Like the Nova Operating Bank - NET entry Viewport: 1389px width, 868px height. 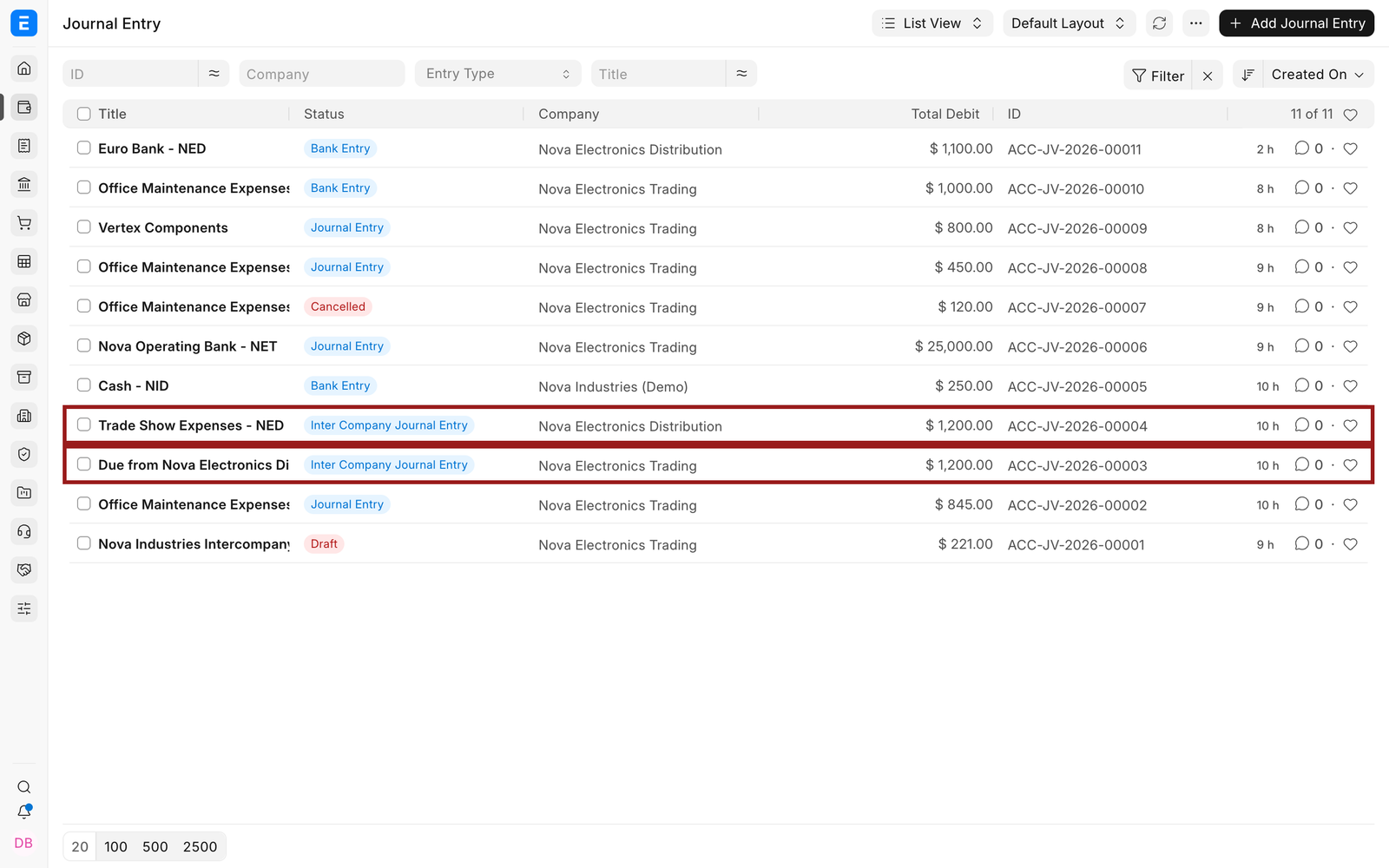1351,346
